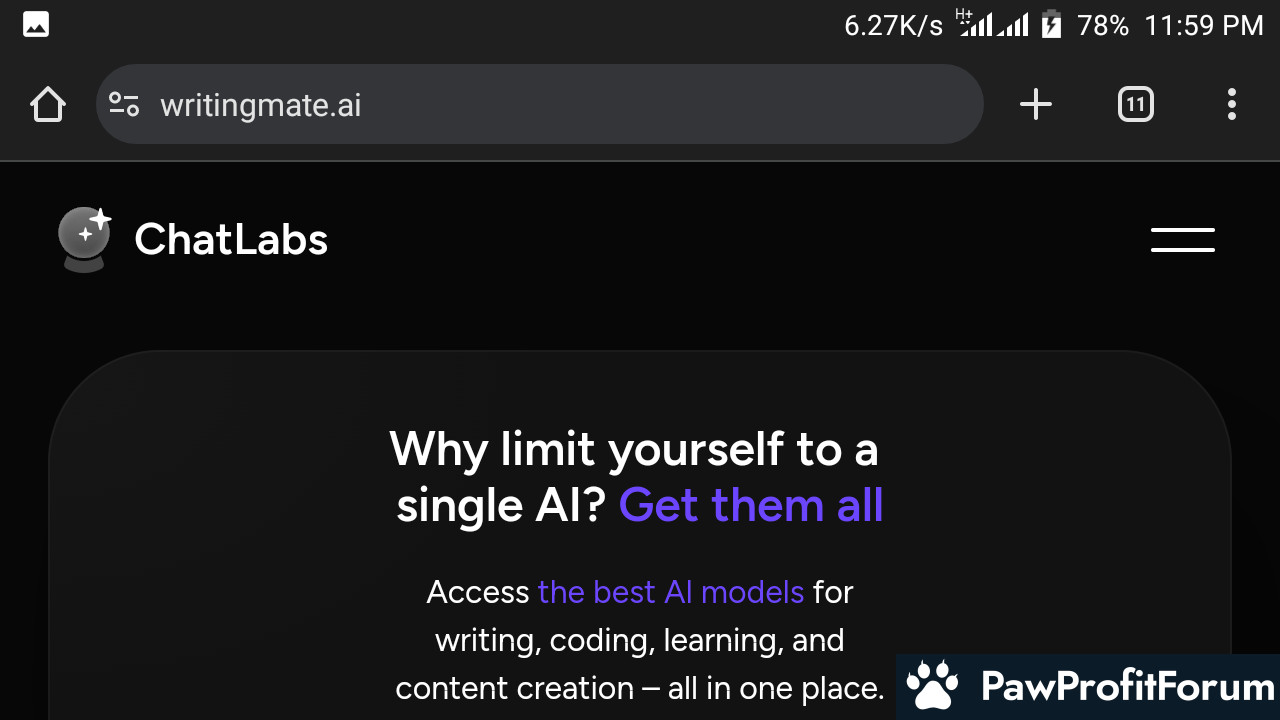Open site settings icon in address bar
The image size is (1280, 720).
click(x=124, y=104)
